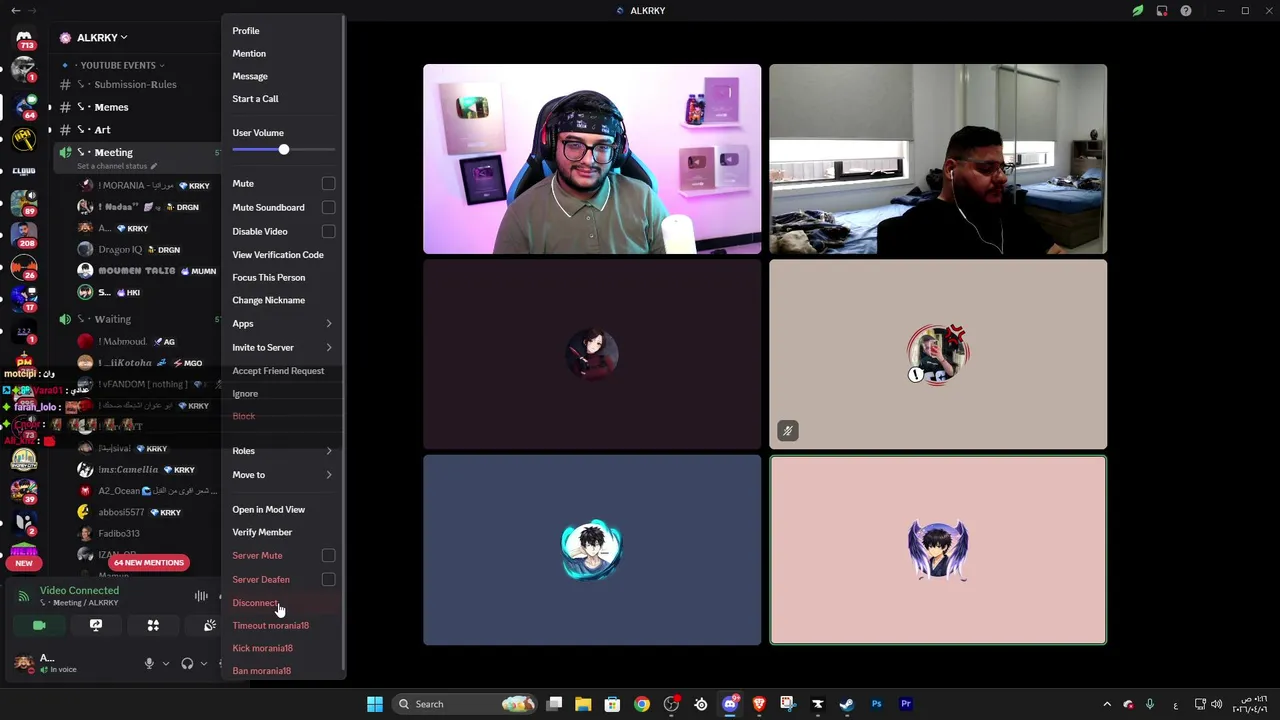Adjust the User Volume slider

point(284,150)
